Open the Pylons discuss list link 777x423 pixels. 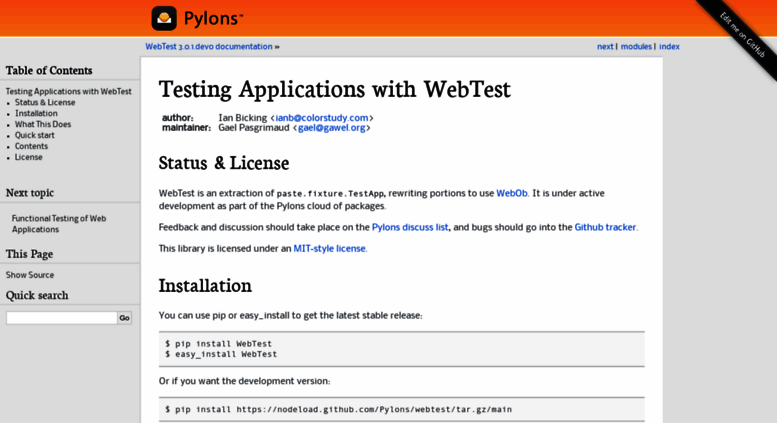point(410,227)
